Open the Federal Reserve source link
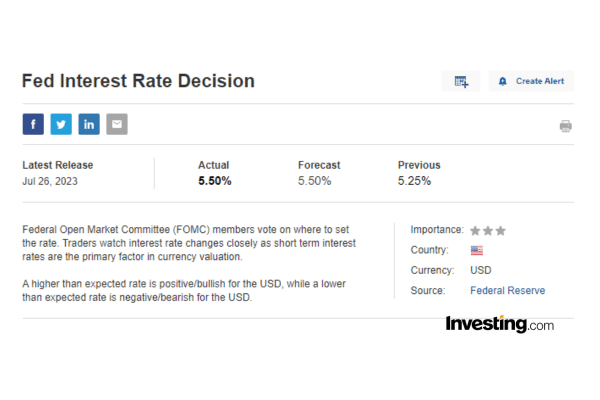This screenshot has width=600, height=400. tap(507, 290)
